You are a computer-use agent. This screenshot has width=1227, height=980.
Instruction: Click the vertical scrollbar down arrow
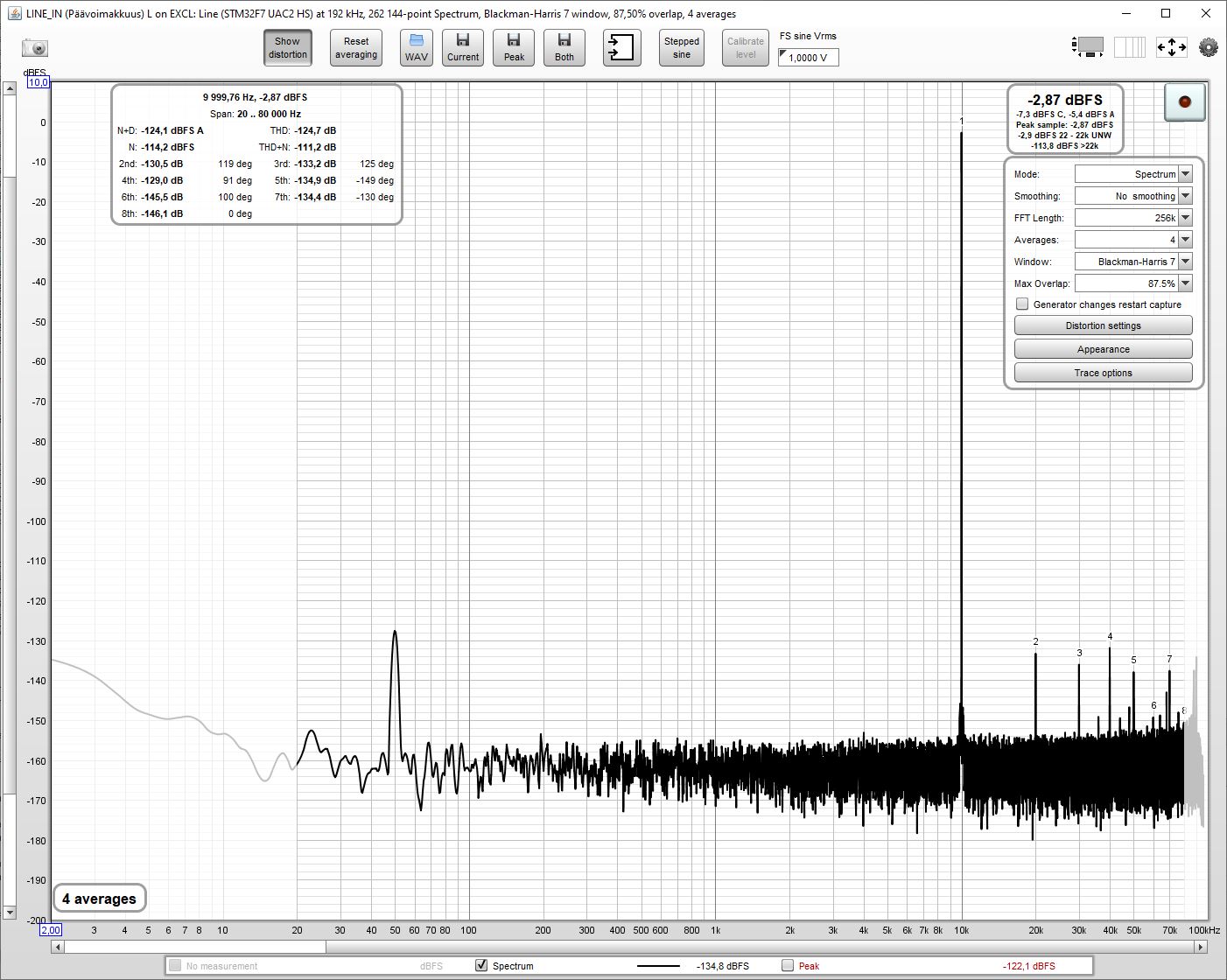tap(10, 913)
